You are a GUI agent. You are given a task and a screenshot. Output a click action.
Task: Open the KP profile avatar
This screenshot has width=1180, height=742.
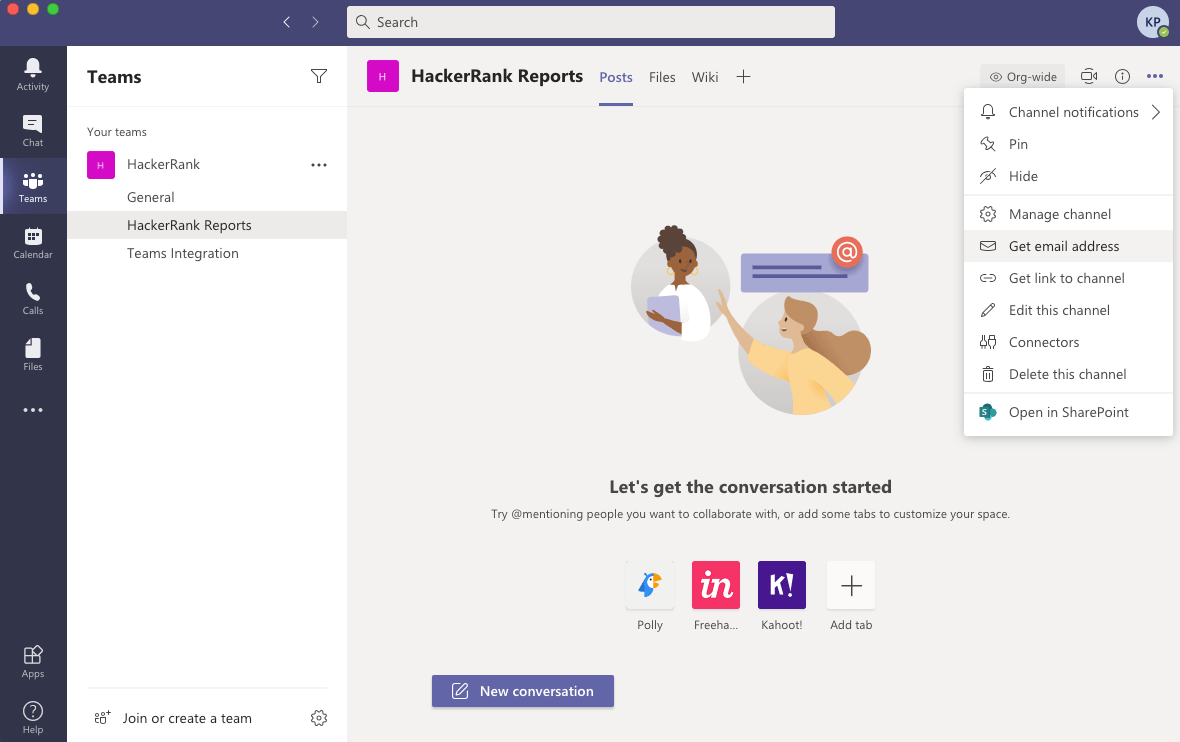pyautogui.click(x=1153, y=22)
